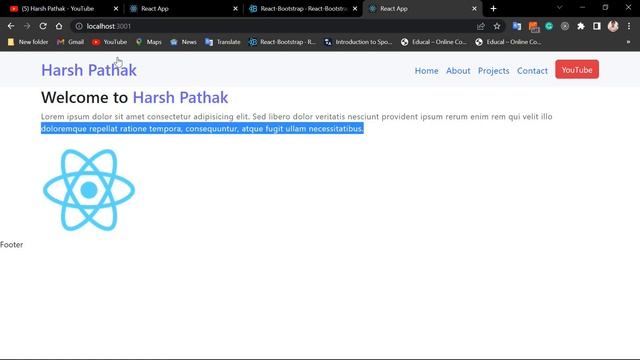Screen dimensions: 640x360
Task: Open the browser home page icon
Action: (x=59, y=26)
